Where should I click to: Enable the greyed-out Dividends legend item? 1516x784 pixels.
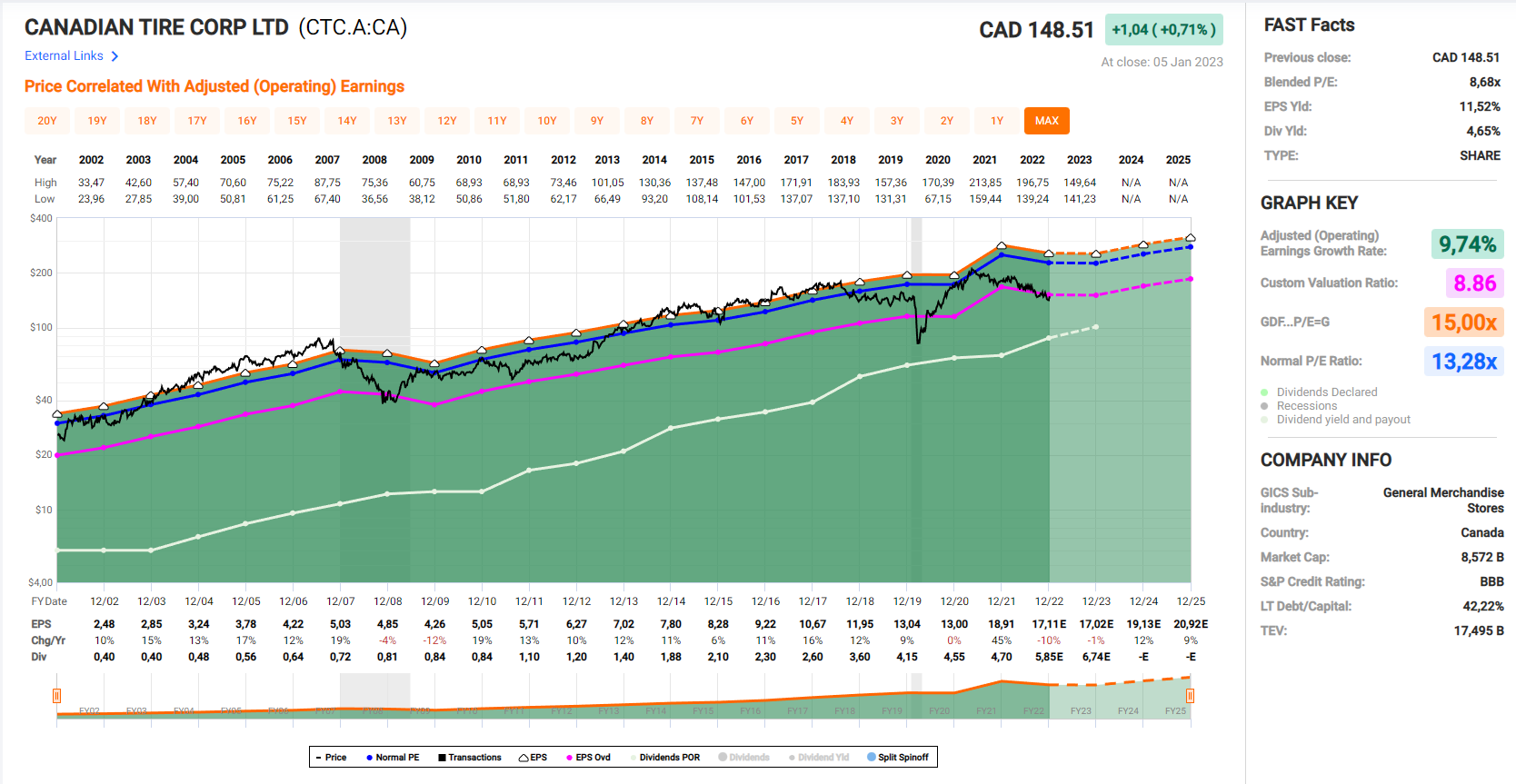[723, 758]
